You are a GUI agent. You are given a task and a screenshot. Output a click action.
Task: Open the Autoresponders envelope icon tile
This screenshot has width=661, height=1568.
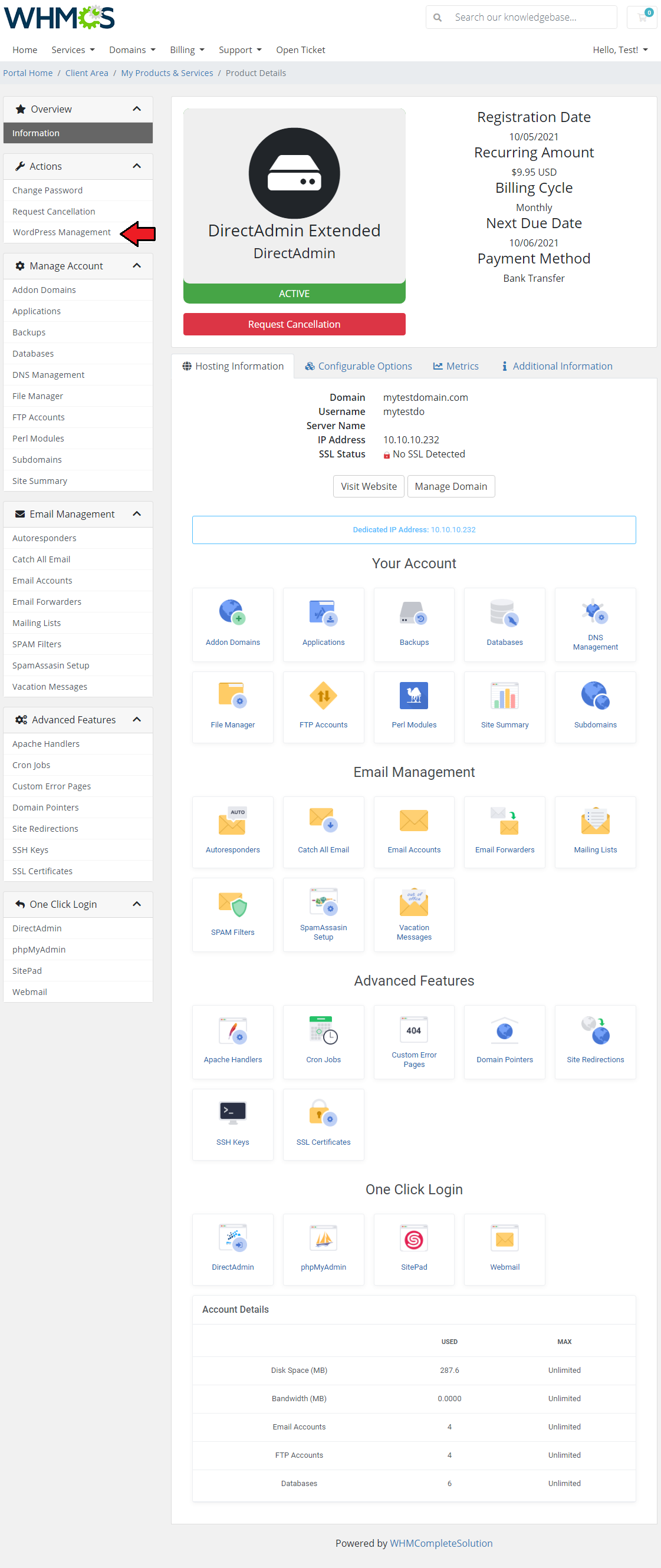232,832
